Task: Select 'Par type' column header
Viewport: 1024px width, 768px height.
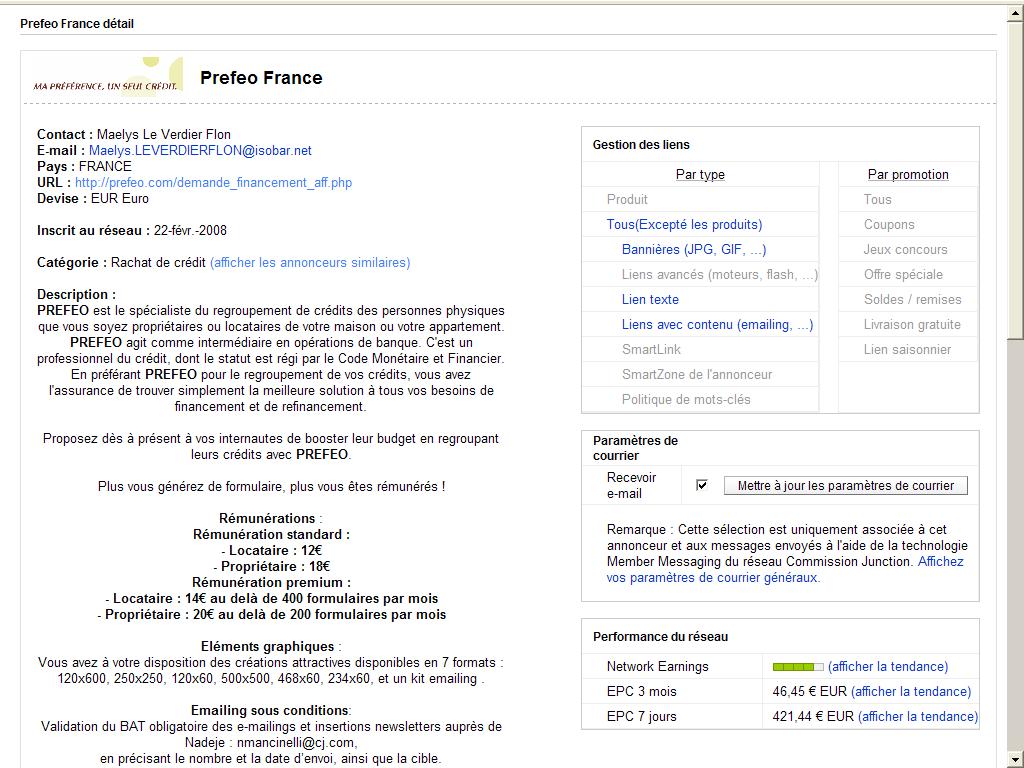Action: 700,174
